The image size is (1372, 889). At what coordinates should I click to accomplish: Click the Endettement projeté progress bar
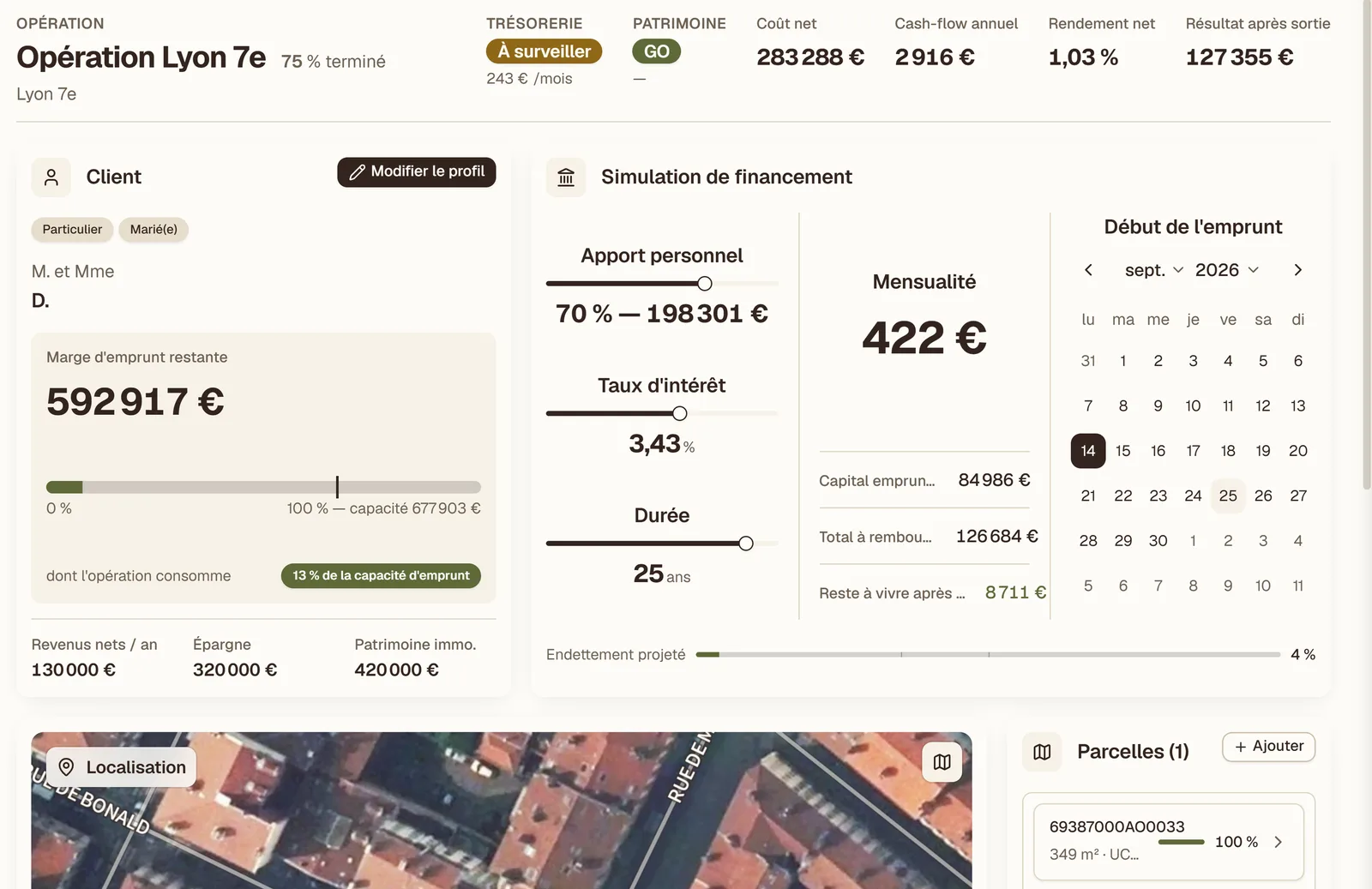988,654
